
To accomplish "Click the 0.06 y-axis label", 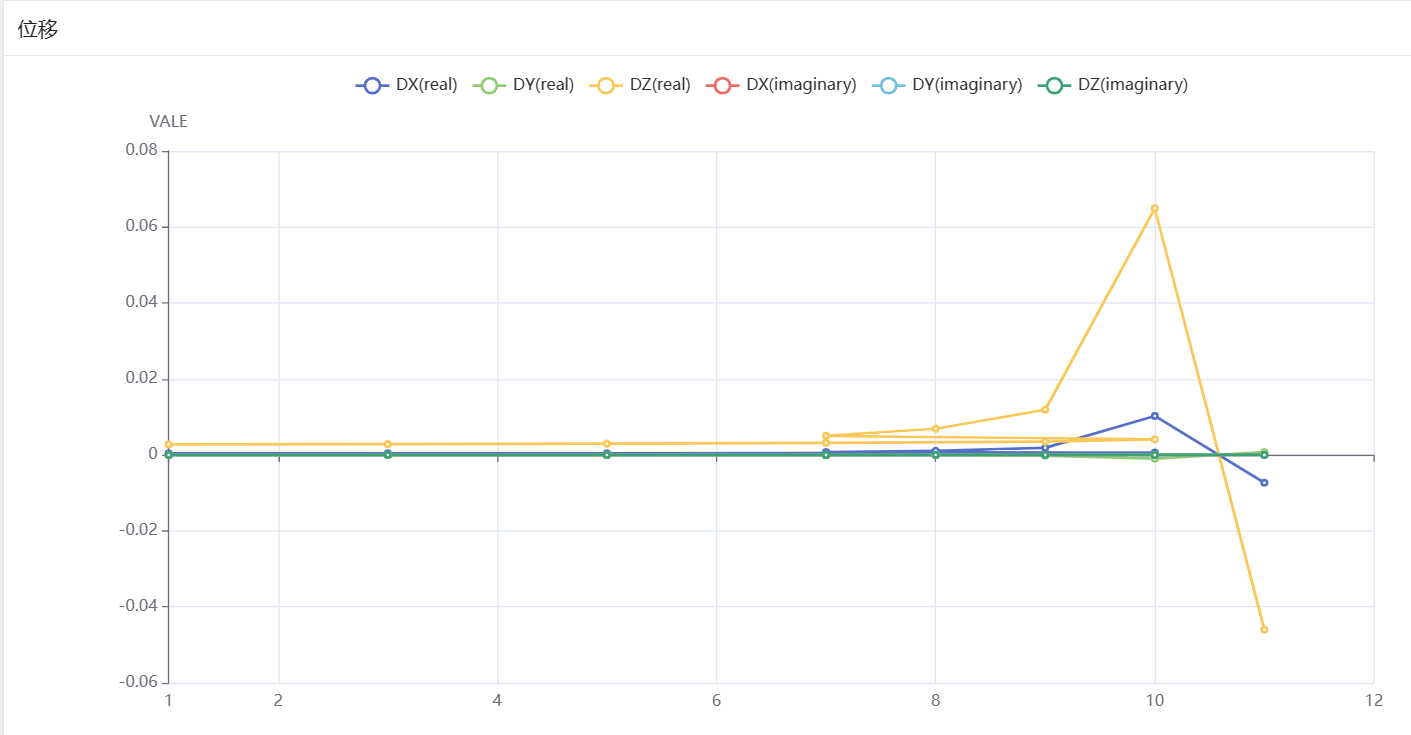I will [141, 226].
